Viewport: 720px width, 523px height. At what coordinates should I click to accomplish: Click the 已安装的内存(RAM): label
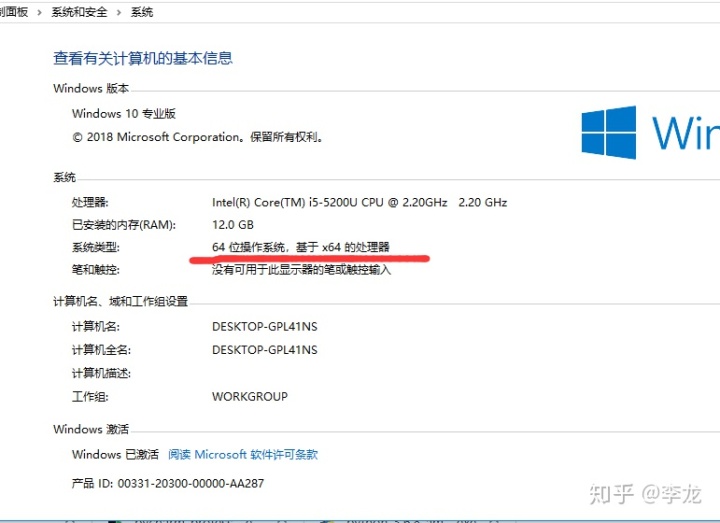[124, 225]
